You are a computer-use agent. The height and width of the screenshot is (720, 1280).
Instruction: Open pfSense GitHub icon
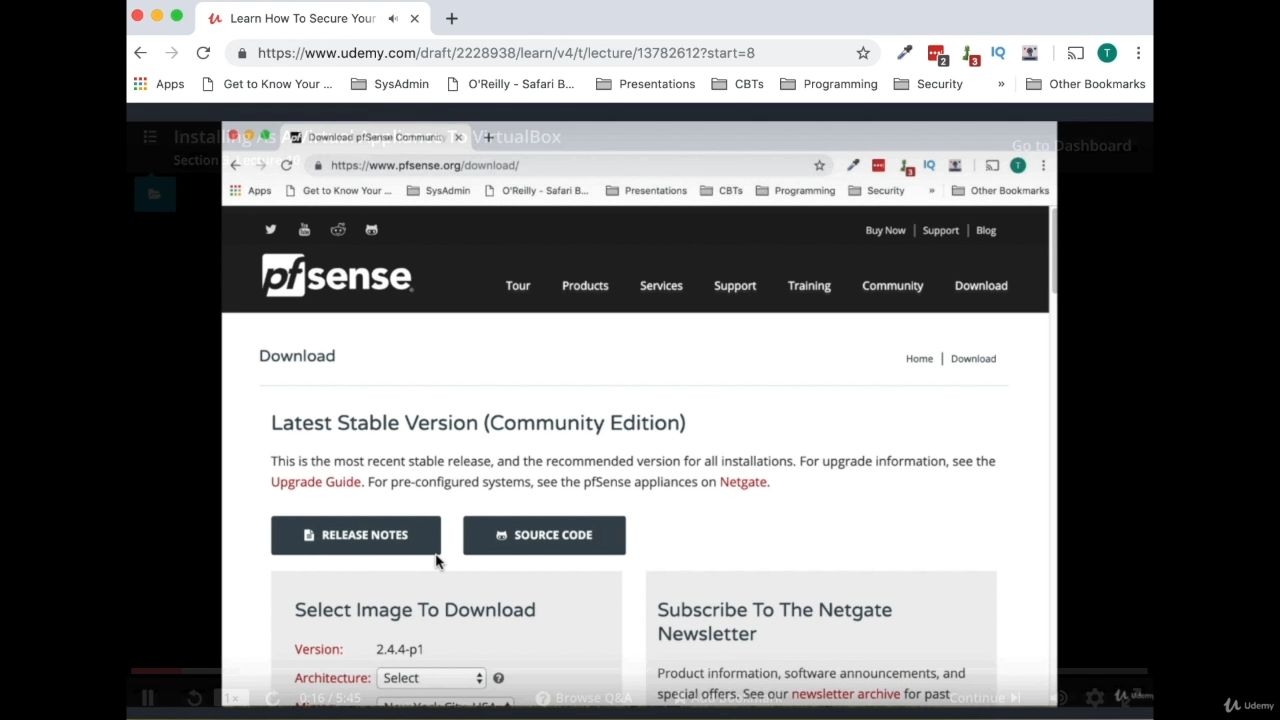(x=371, y=230)
